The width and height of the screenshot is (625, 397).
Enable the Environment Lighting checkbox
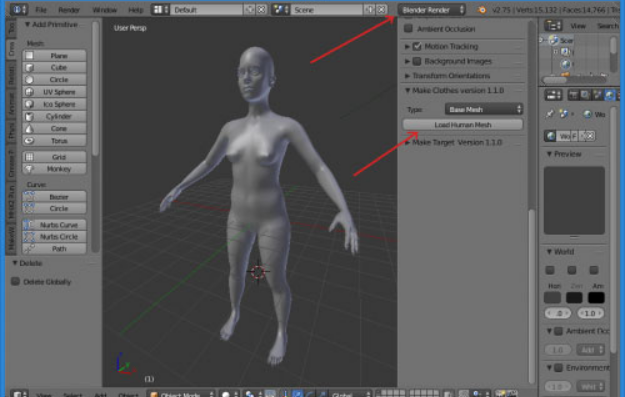pyautogui.click(x=559, y=368)
